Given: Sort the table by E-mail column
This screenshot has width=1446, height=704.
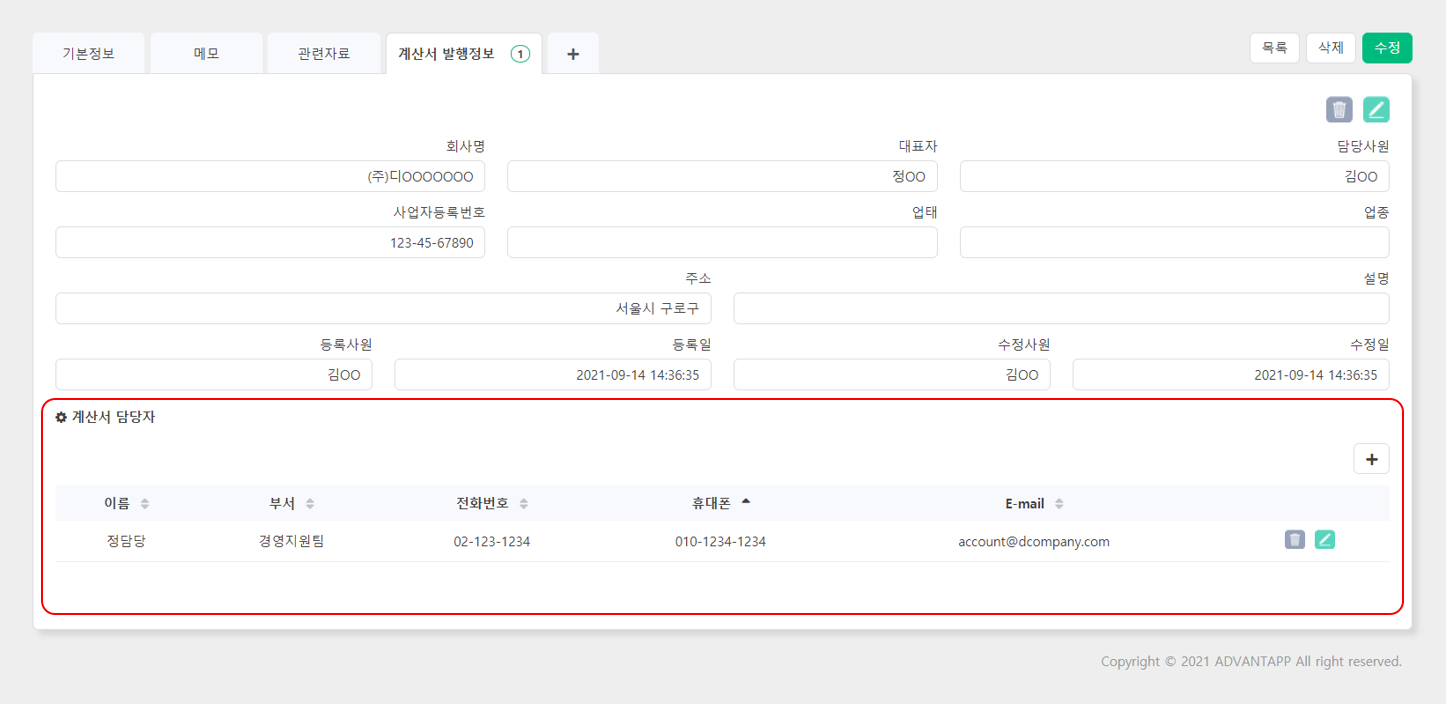Looking at the screenshot, I should pyautogui.click(x=1035, y=503).
